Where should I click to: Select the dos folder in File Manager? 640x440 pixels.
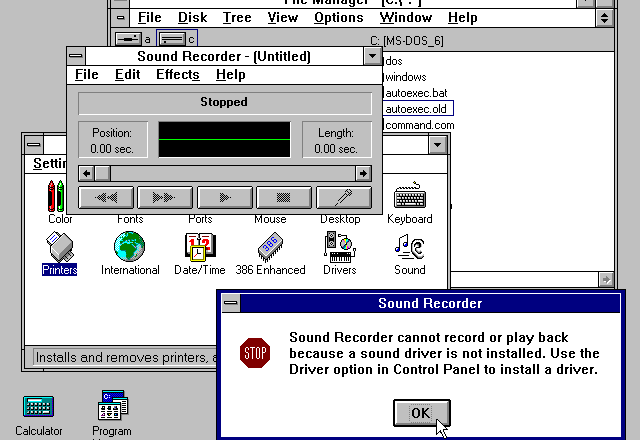click(x=393, y=61)
